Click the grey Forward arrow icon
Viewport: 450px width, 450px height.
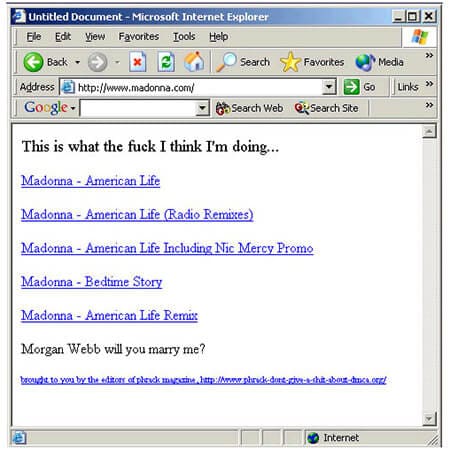pos(97,62)
